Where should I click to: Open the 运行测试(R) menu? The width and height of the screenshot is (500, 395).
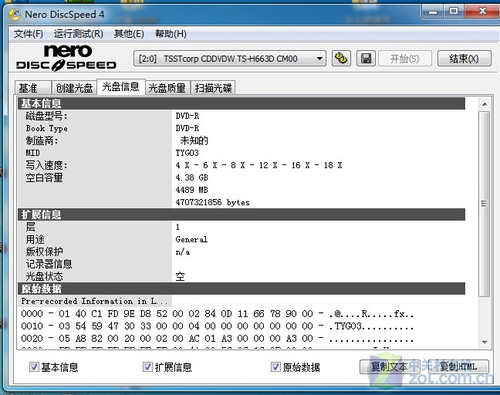click(78, 34)
